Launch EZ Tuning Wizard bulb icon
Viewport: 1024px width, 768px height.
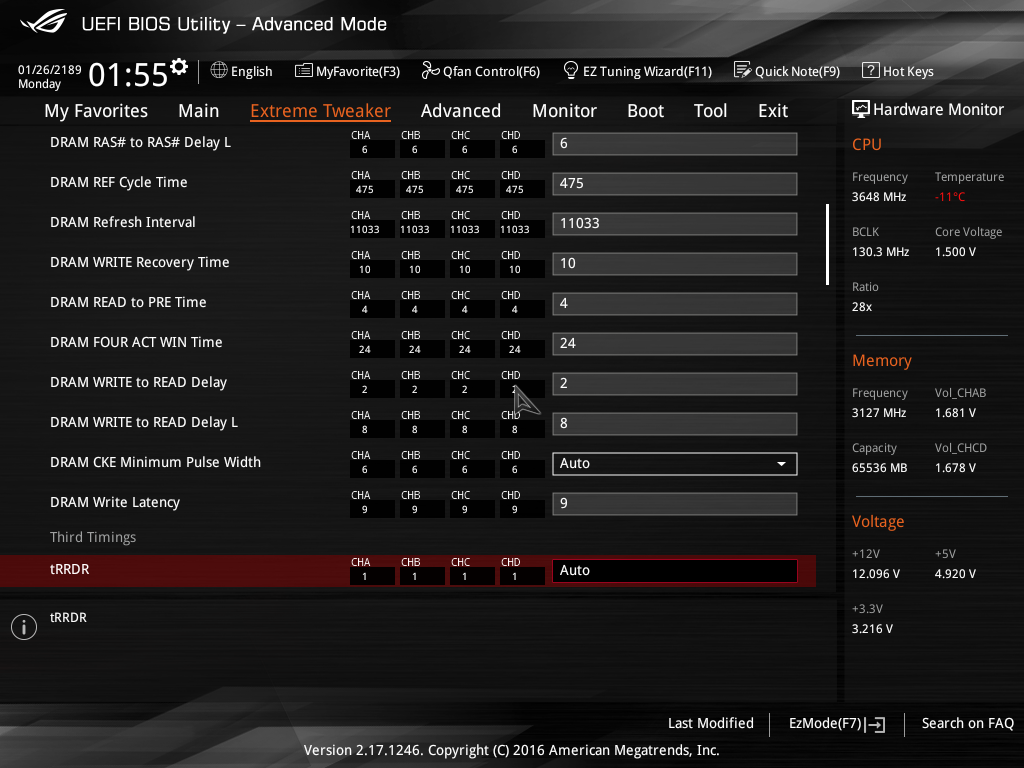[x=571, y=70]
